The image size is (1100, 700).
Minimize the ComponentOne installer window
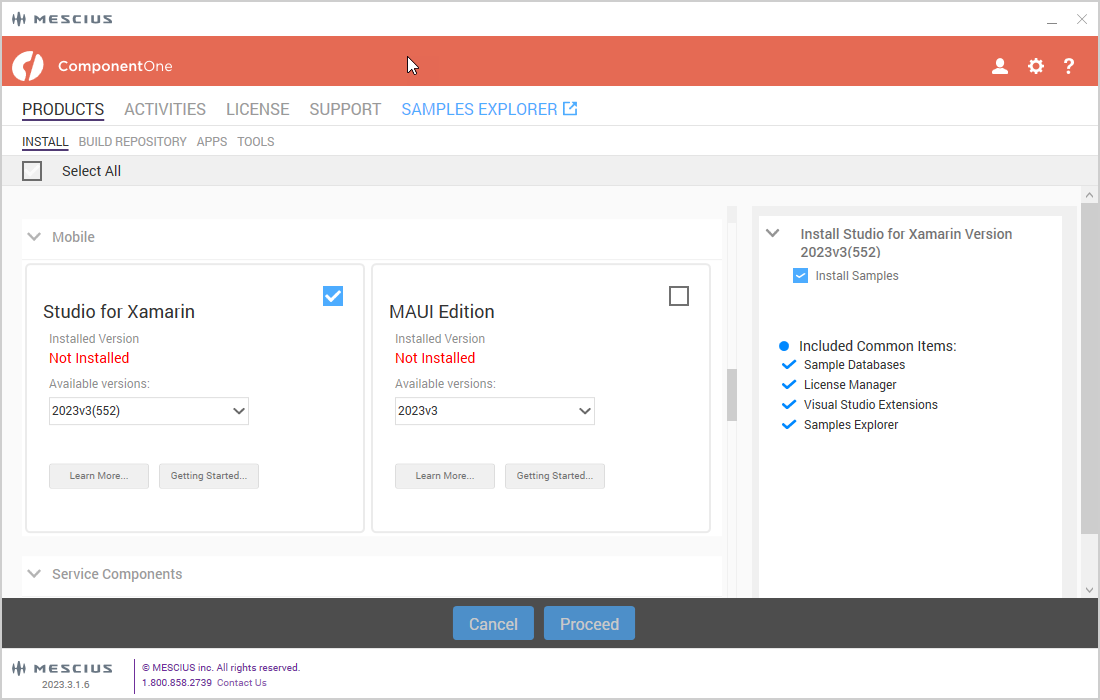click(x=1052, y=19)
